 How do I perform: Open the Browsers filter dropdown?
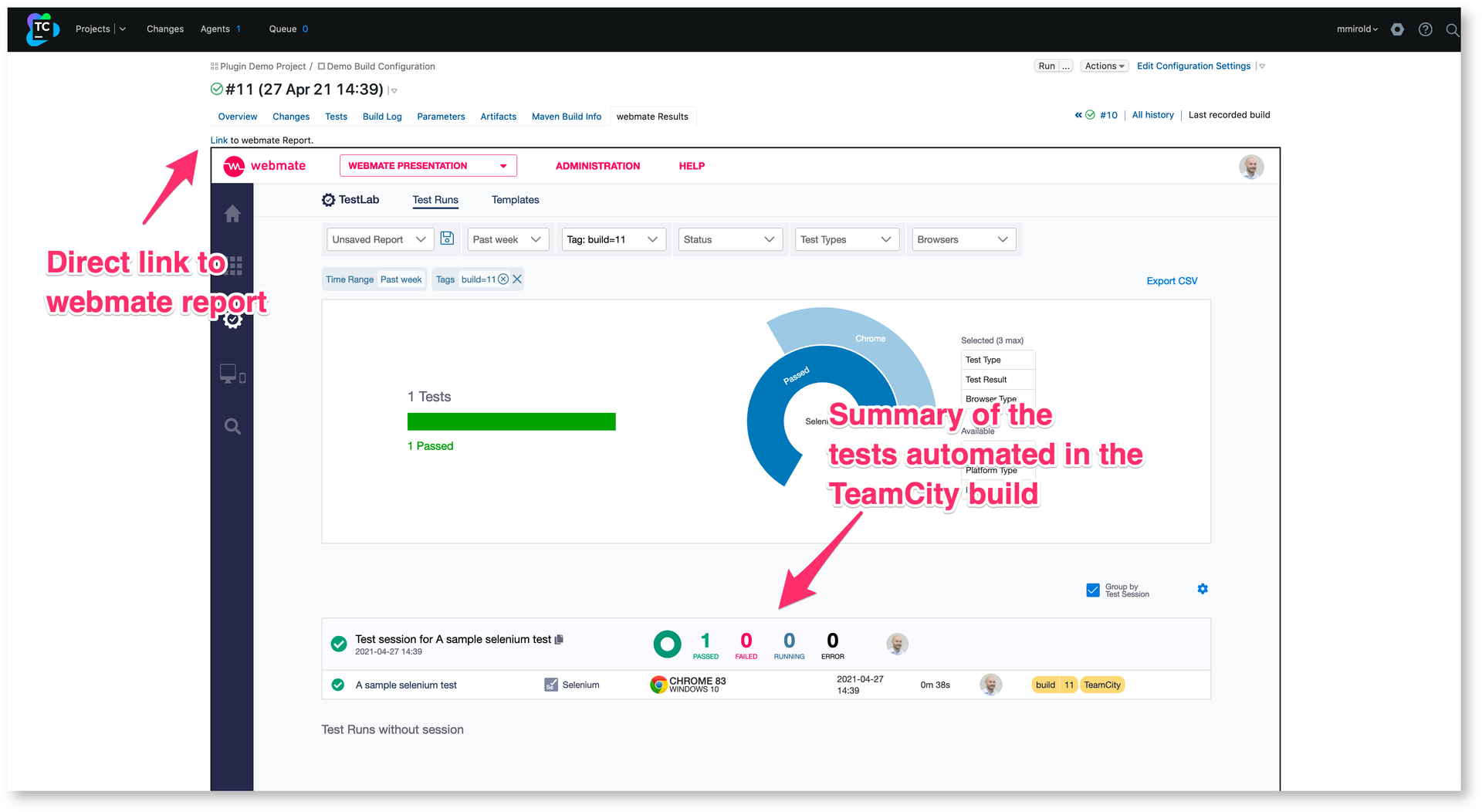point(963,239)
